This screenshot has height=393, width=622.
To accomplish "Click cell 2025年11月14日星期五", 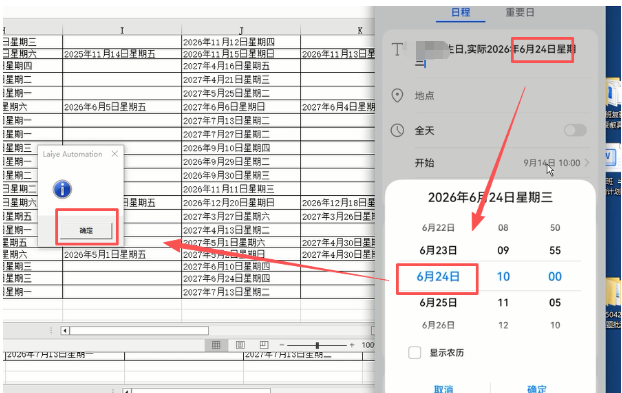I will point(122,54).
